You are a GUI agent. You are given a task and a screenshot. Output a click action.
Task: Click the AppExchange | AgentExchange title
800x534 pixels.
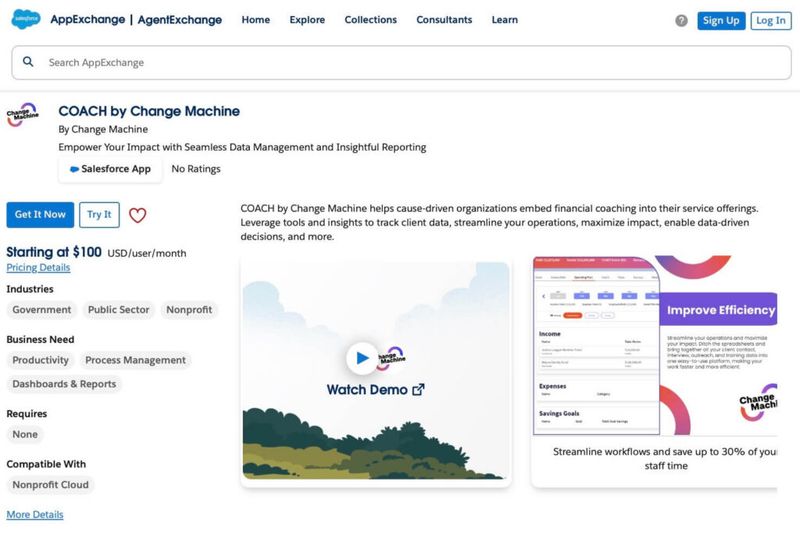click(136, 20)
